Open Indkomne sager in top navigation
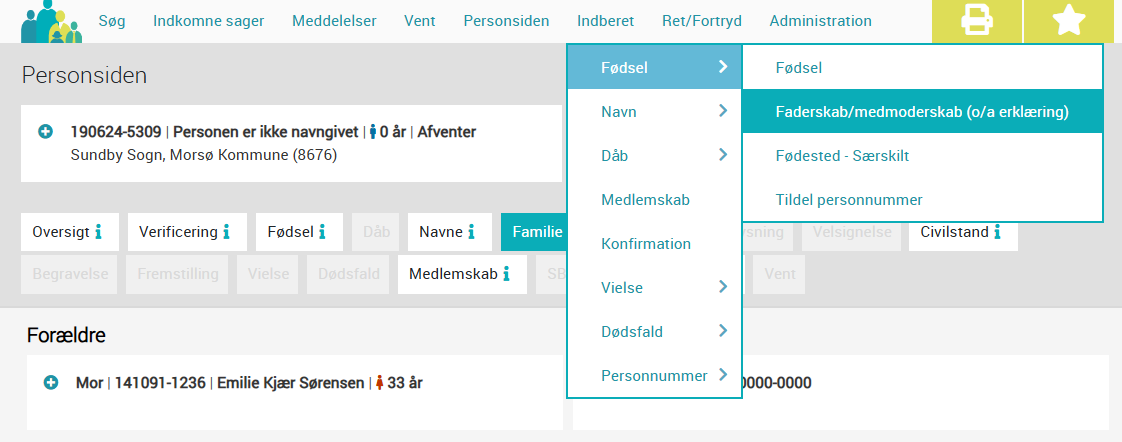The height and width of the screenshot is (442, 1122). click(208, 21)
